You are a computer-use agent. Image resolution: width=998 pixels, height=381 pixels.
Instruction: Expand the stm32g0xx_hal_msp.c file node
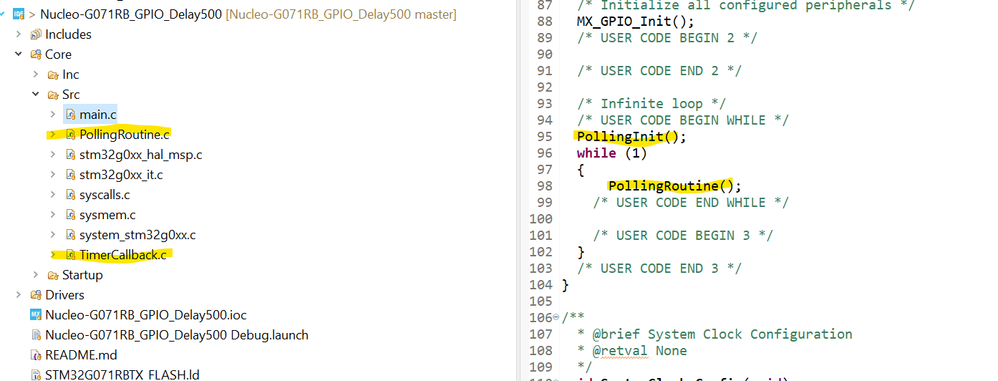[x=53, y=155]
